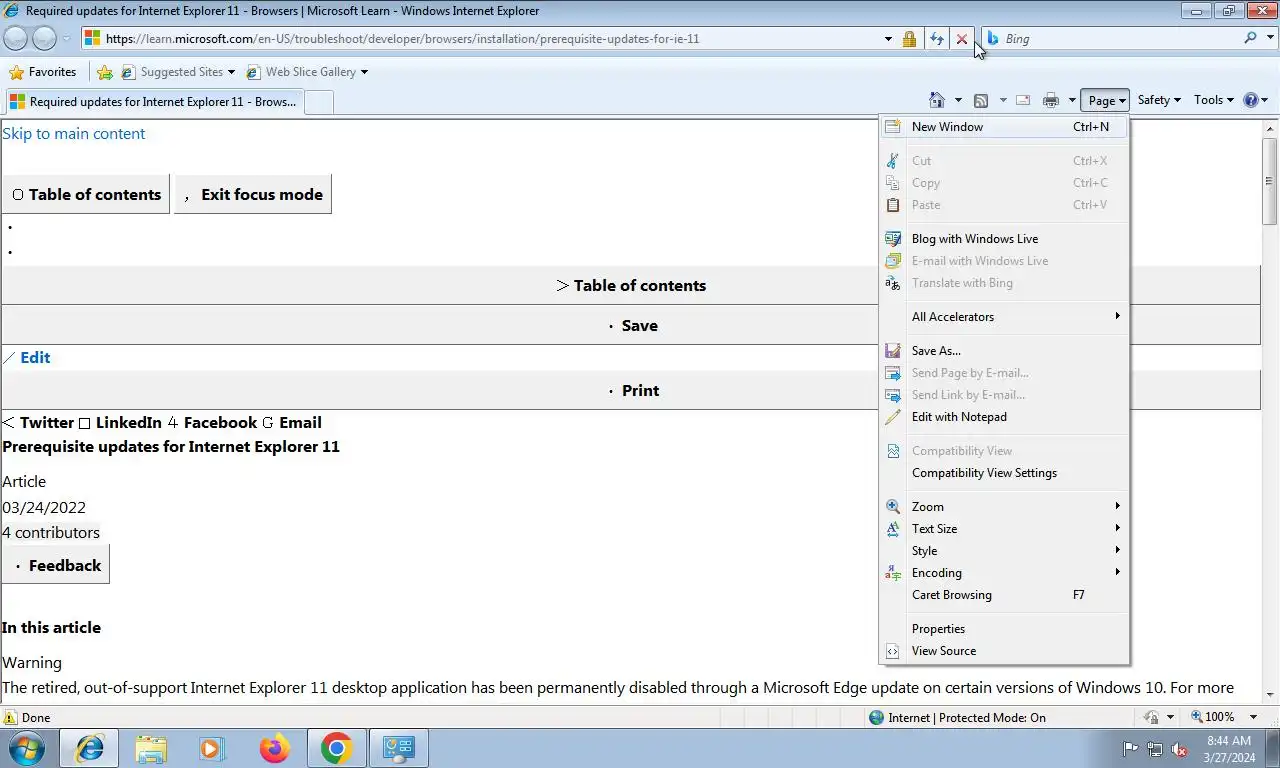1280x768 pixels.
Task: Select the Required updates for IE11 tab
Action: coord(153,101)
